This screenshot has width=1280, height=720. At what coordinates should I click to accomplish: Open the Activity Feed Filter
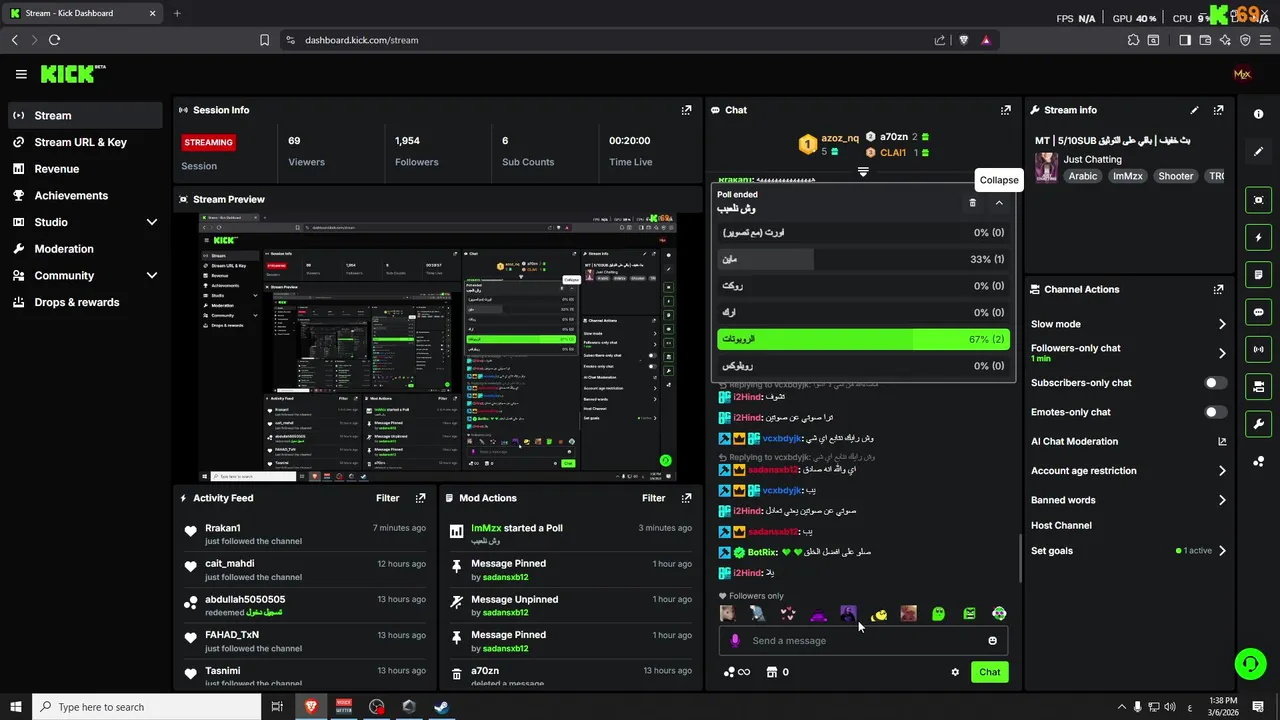[x=387, y=498]
